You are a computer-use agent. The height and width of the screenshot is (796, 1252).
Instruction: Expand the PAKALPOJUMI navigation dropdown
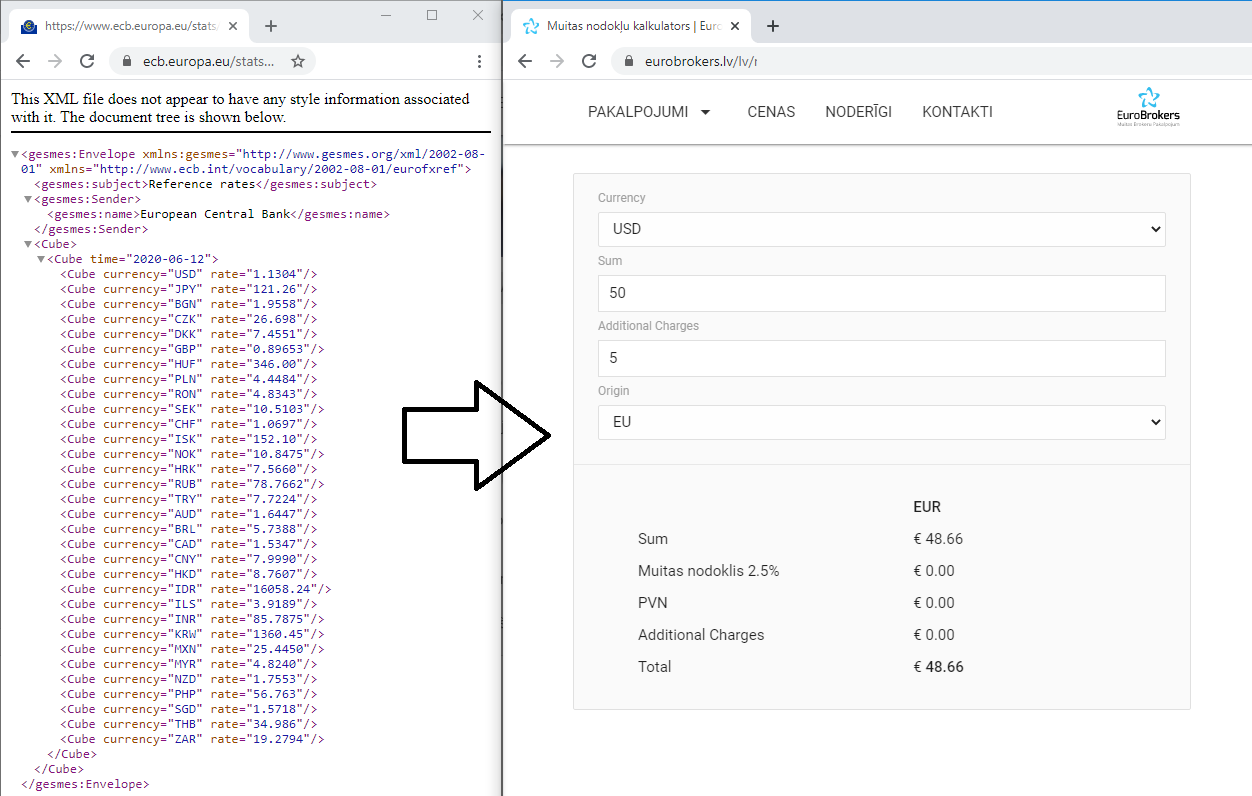tap(649, 112)
